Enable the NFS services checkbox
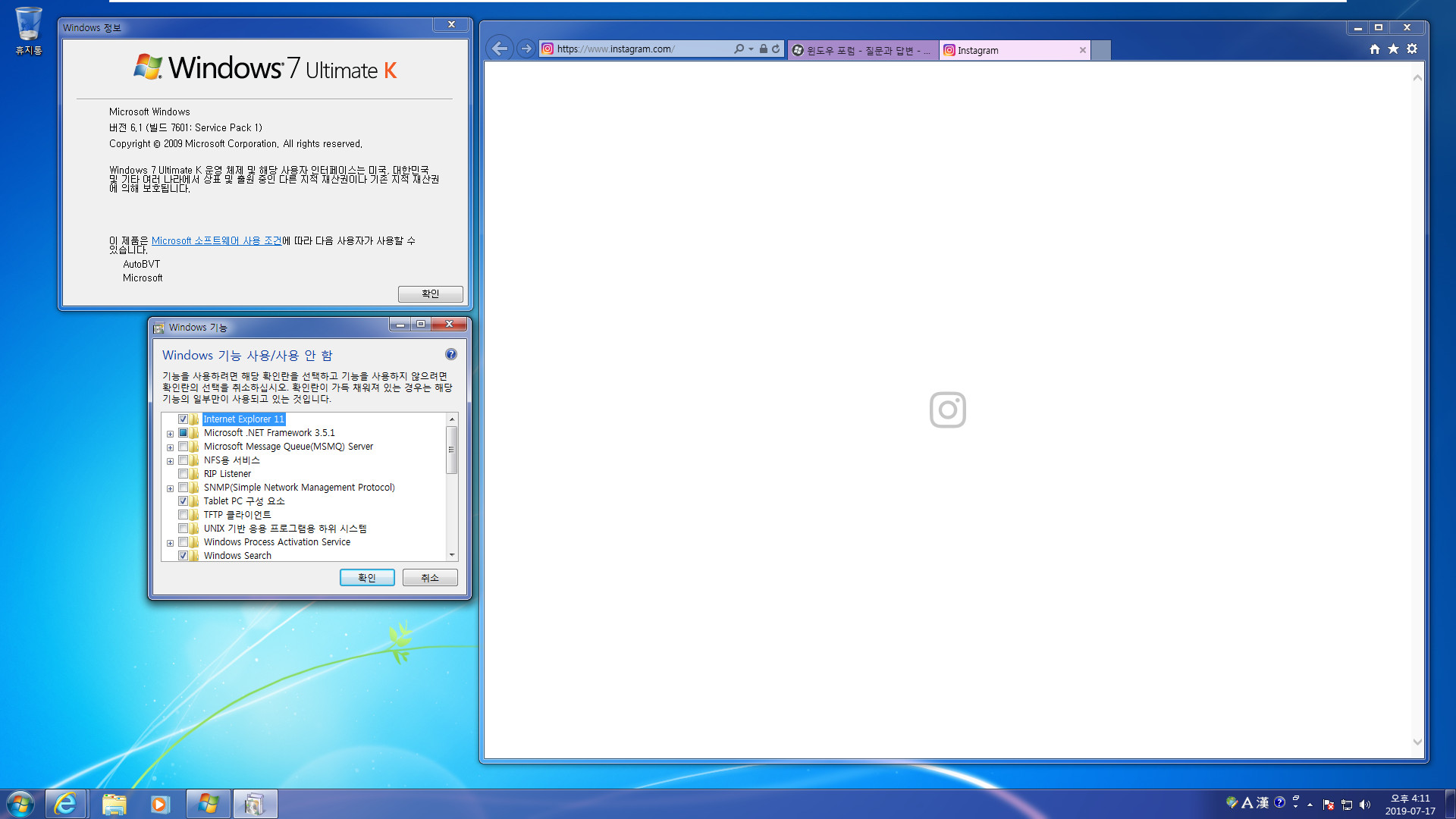 [x=183, y=460]
